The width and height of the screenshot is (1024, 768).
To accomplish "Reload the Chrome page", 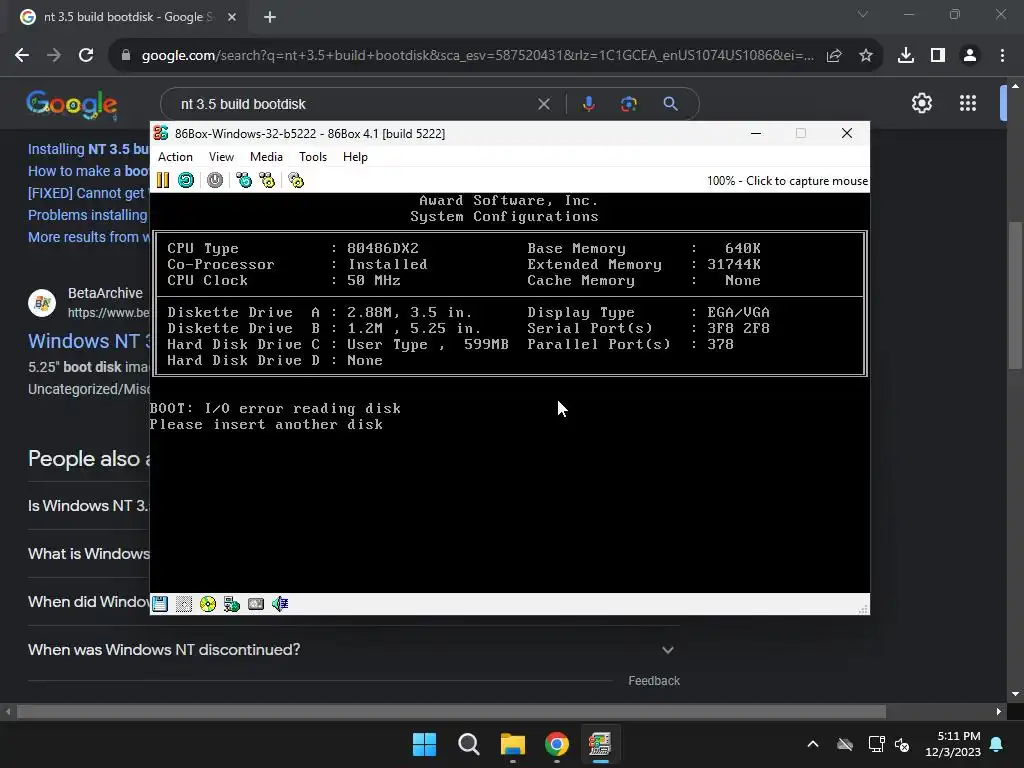I will pyautogui.click(x=86, y=56).
